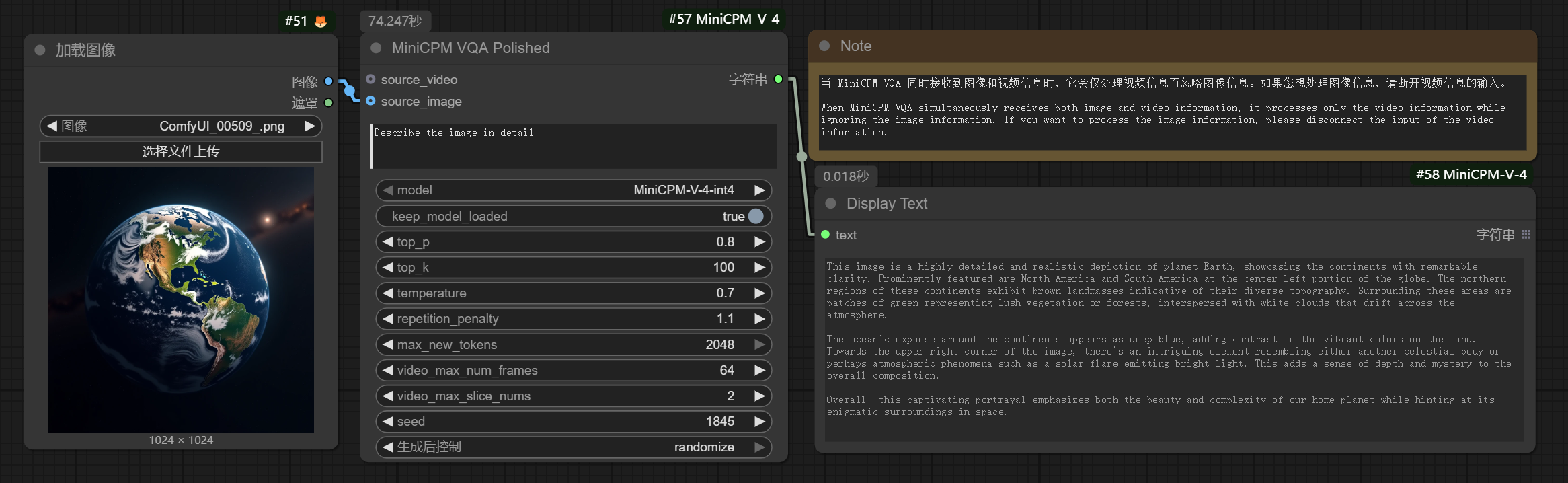Decrease top_p with left arrow
1568x483 pixels.
coord(387,241)
